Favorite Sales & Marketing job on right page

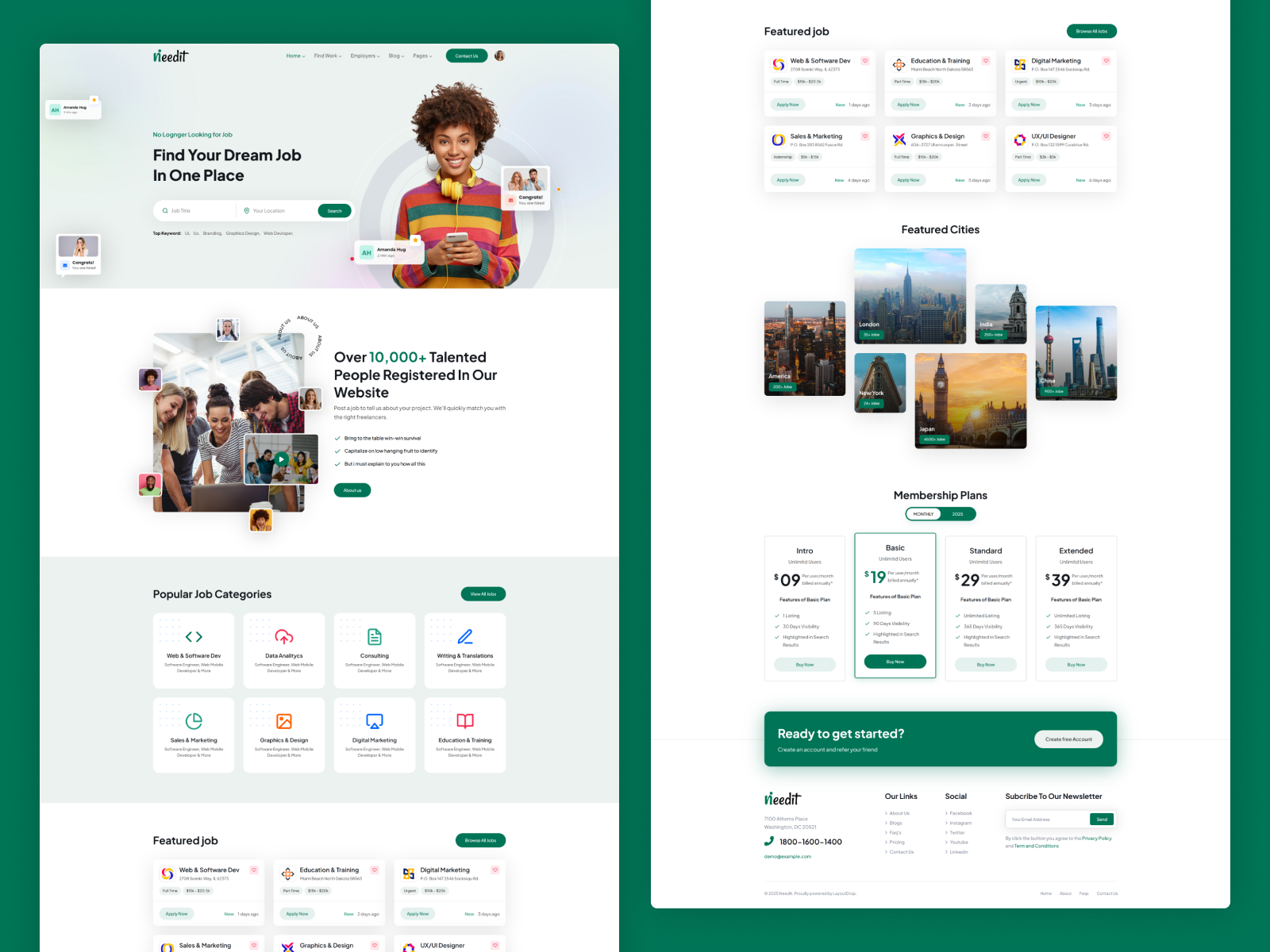pos(865,136)
